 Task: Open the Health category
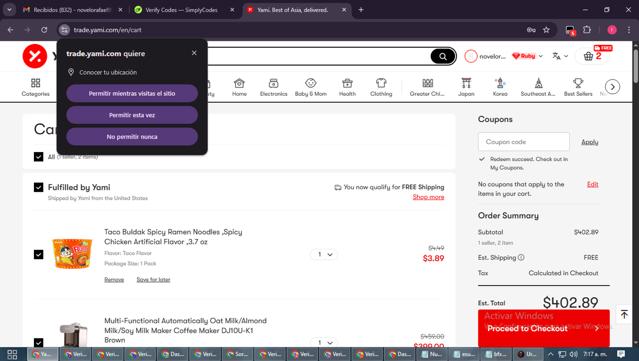pyautogui.click(x=347, y=87)
